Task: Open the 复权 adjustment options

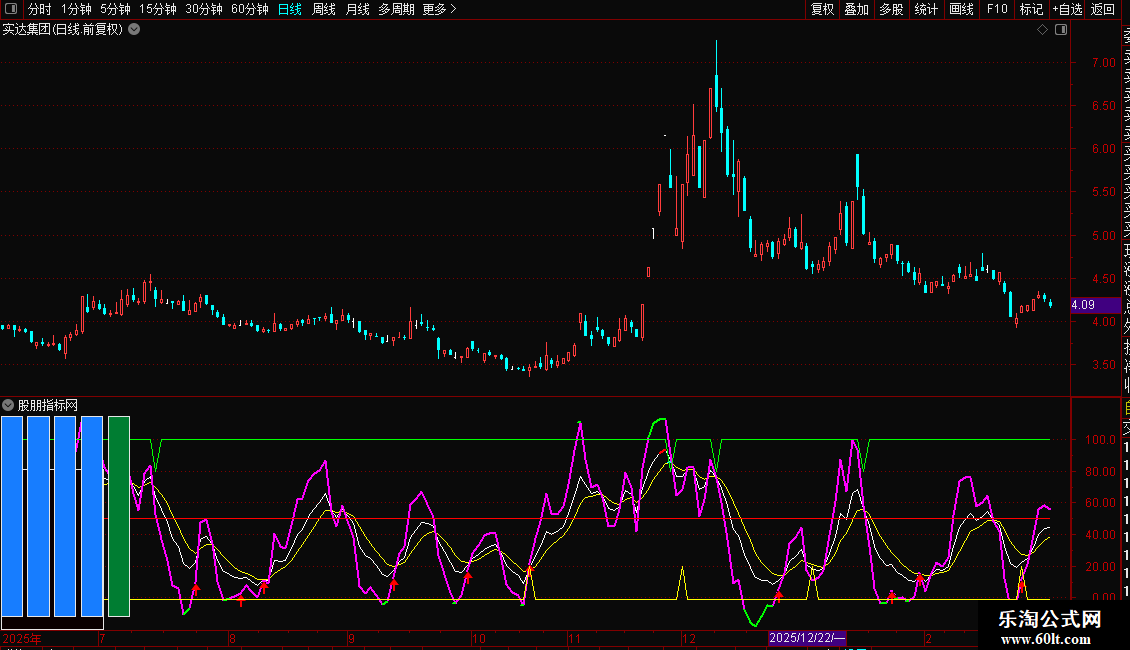Action: [822, 9]
